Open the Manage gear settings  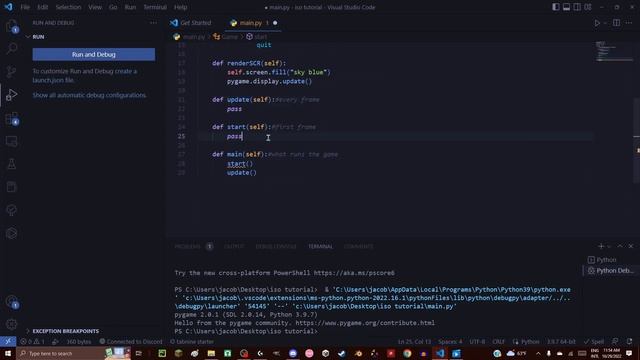click(11, 324)
